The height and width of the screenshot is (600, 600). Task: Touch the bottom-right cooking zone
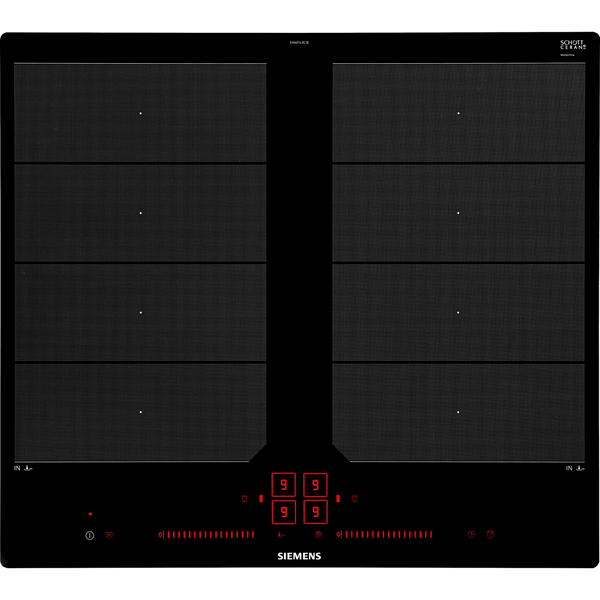pos(458,411)
